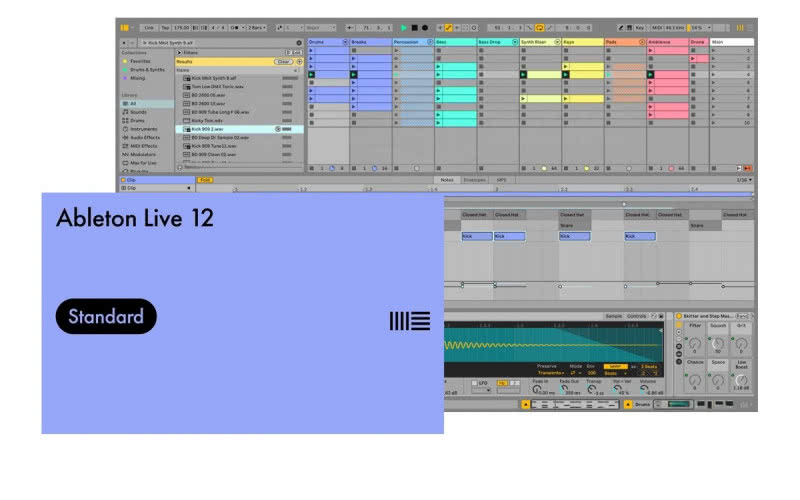Select Favorites collection in browser

pyautogui.click(x=140, y=61)
